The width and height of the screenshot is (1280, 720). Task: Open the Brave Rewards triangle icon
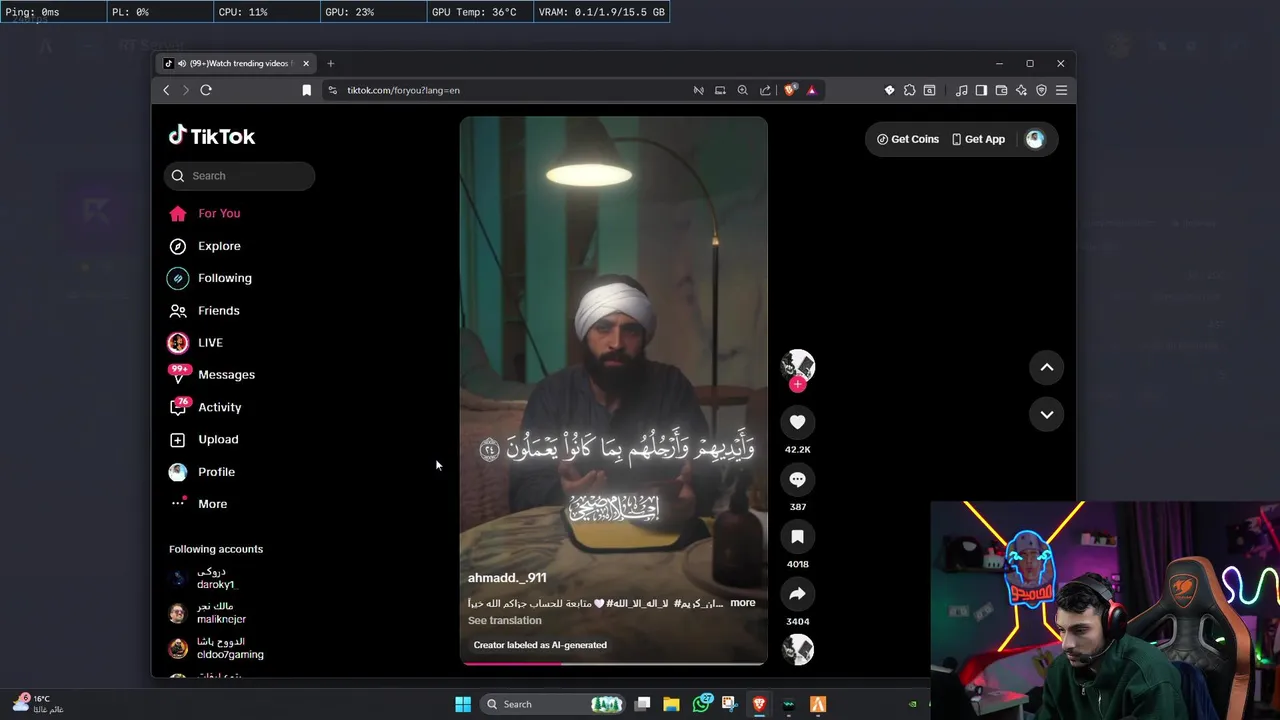point(811,90)
